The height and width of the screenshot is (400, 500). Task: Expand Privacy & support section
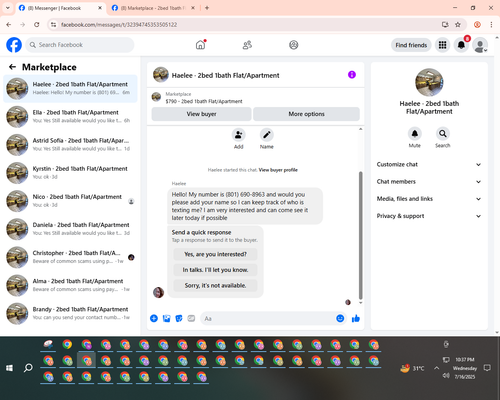[x=429, y=216]
